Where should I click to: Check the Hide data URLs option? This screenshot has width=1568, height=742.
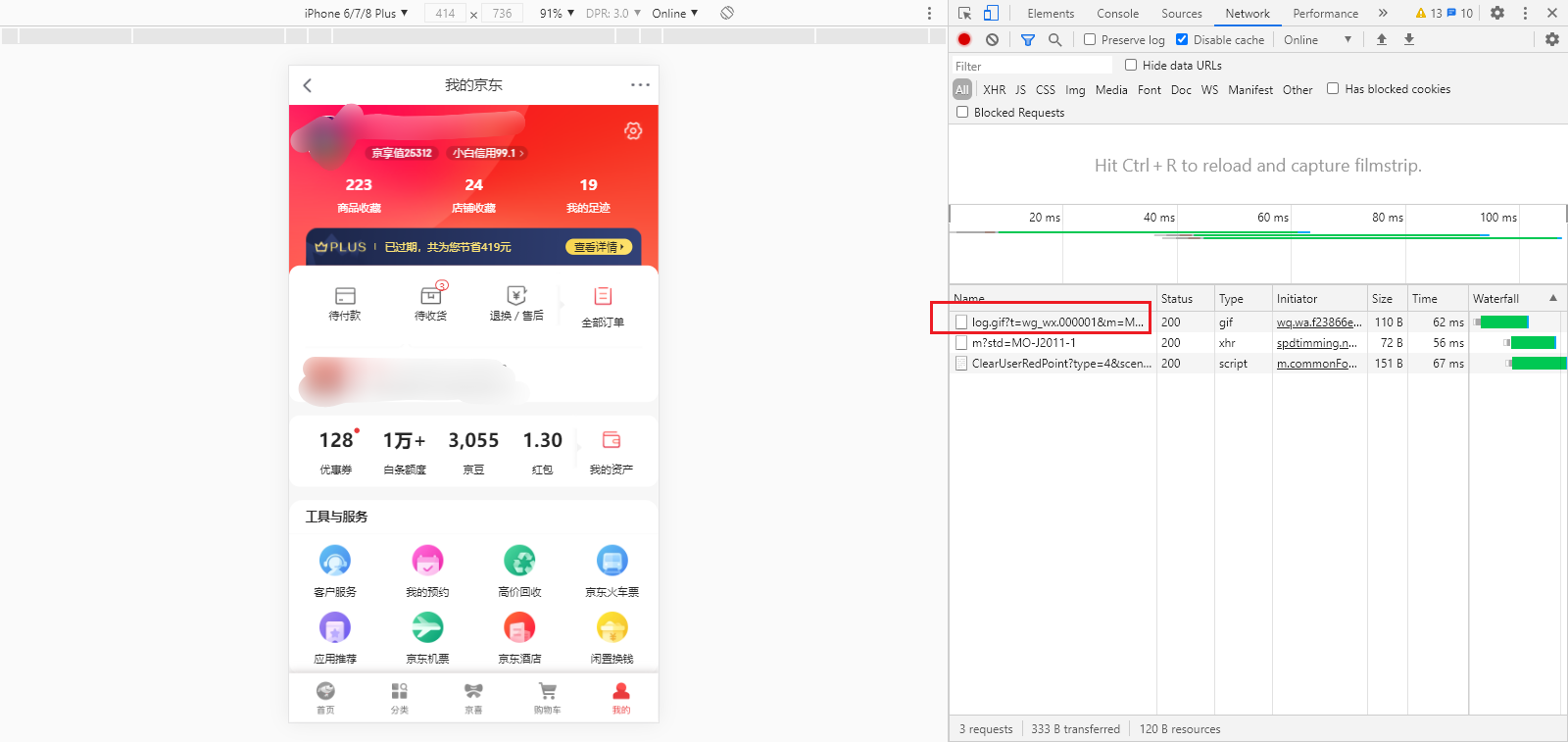point(1131,66)
